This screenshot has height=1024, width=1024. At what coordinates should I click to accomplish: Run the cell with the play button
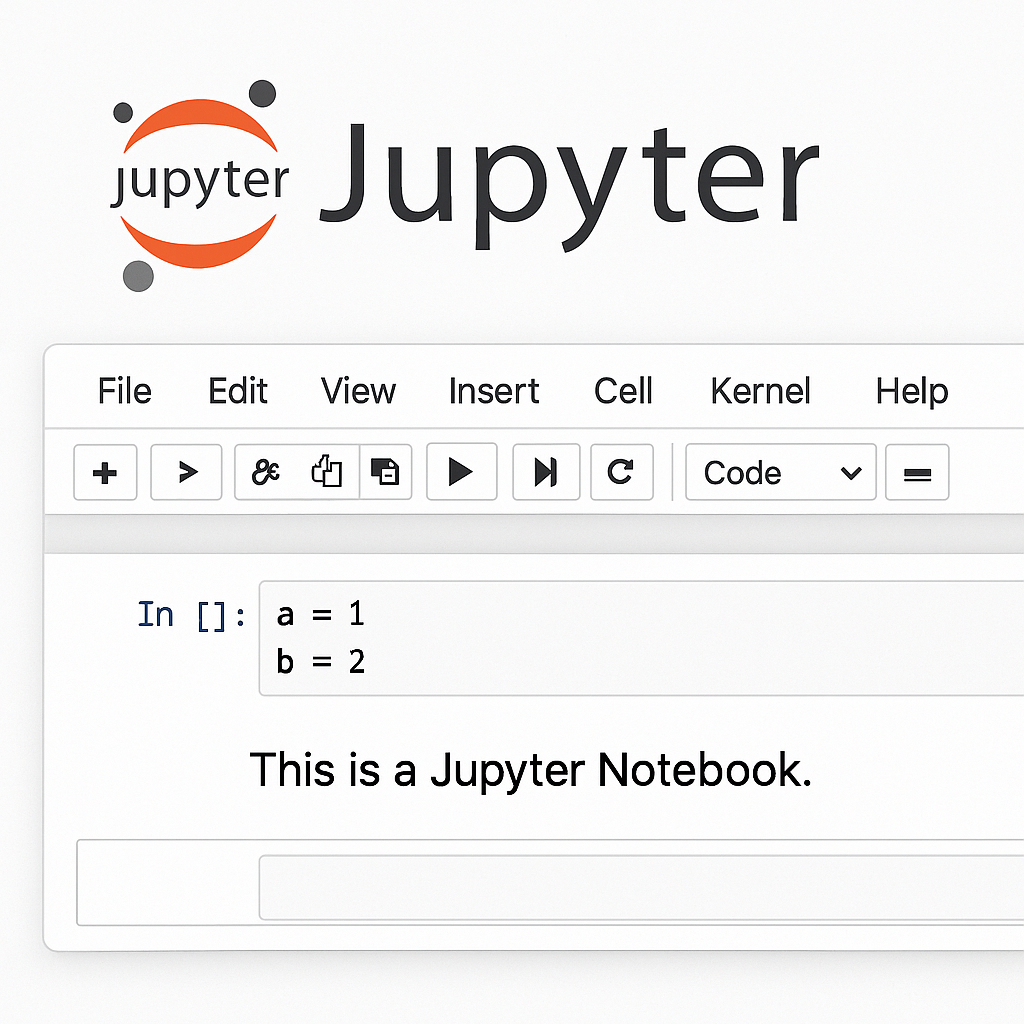[461, 473]
